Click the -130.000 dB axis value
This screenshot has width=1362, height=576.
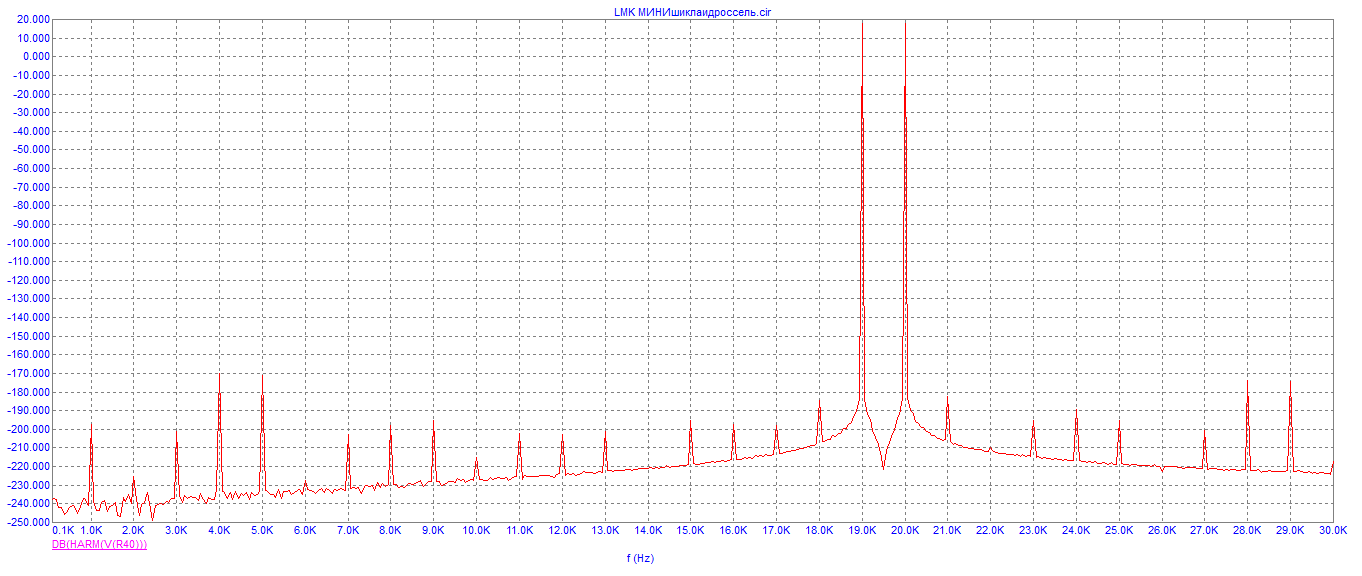pos(29,299)
